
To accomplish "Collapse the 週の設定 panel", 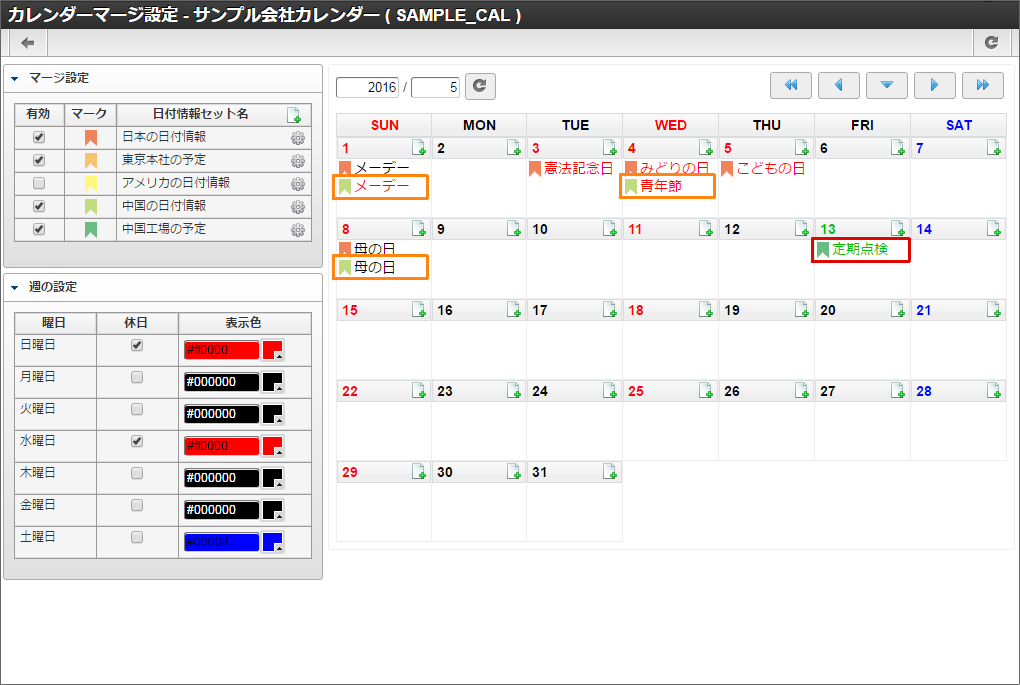I will [15, 288].
